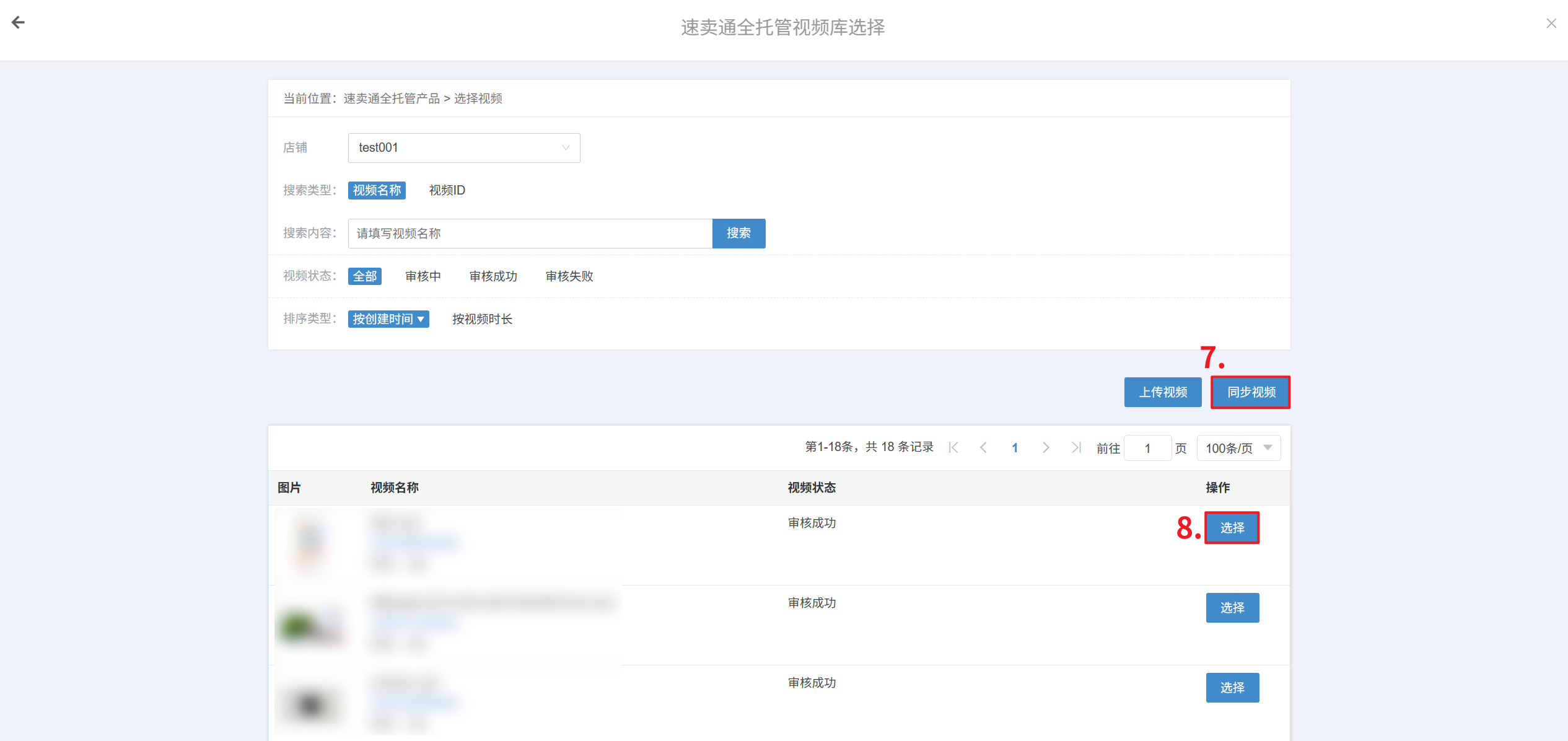This screenshot has width=1568, height=741.
Task: Go to the previous page arrow
Action: pos(983,447)
